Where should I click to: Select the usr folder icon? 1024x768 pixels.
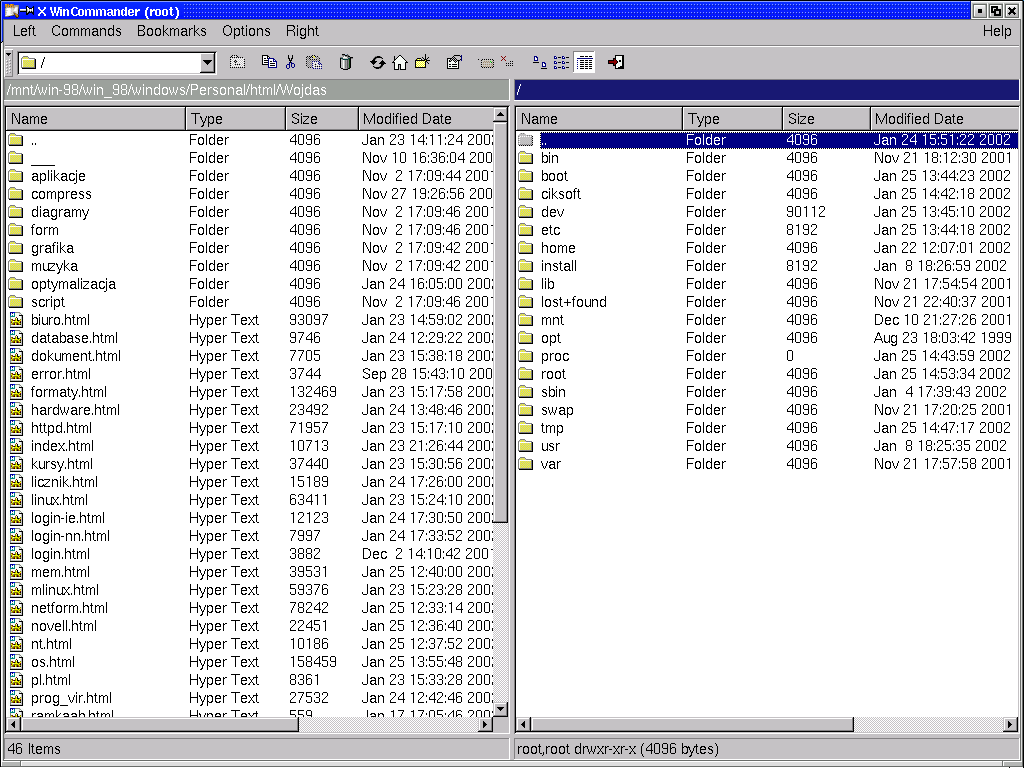point(526,446)
